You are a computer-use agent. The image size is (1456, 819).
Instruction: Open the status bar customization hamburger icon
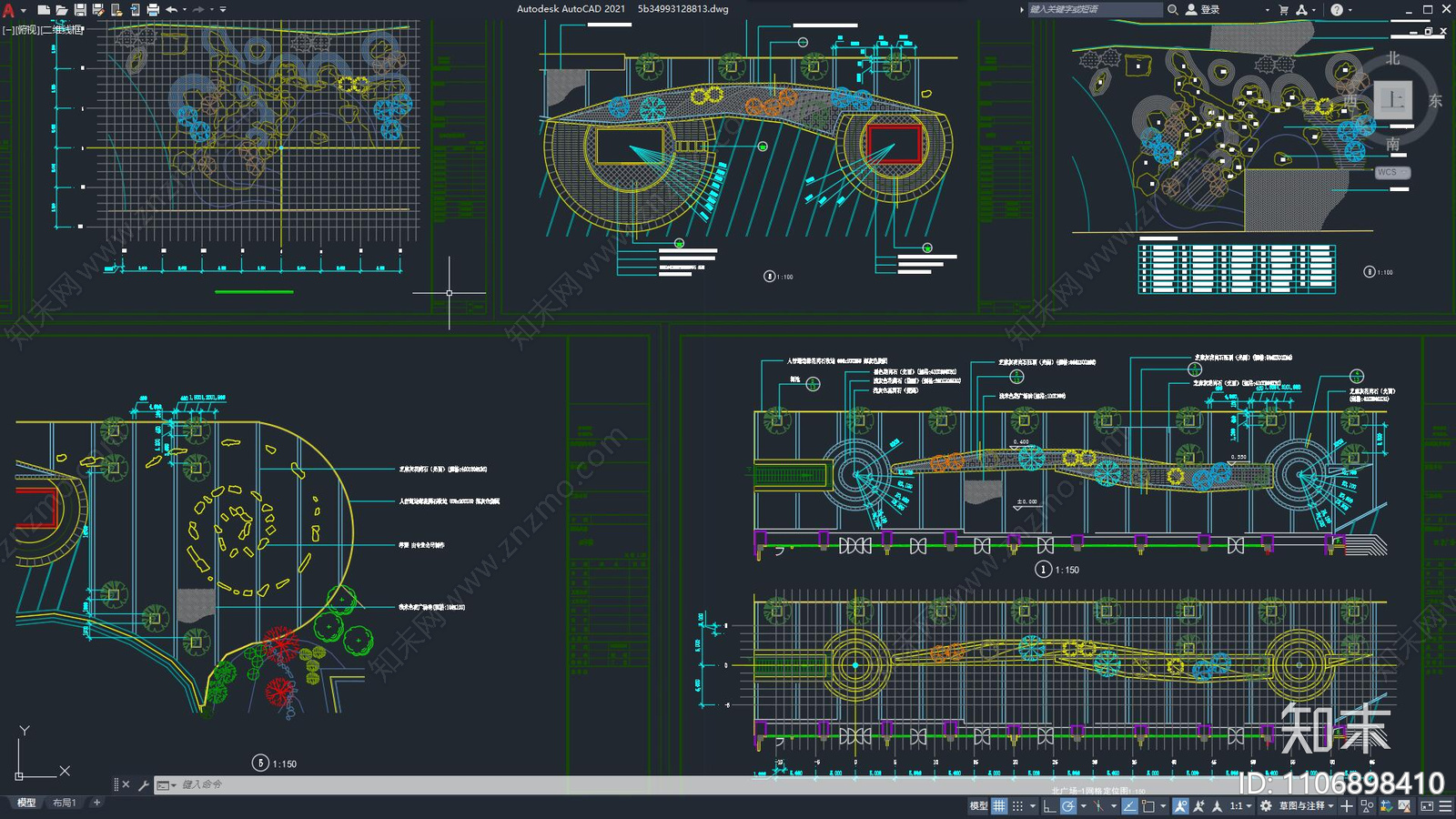(1445, 805)
